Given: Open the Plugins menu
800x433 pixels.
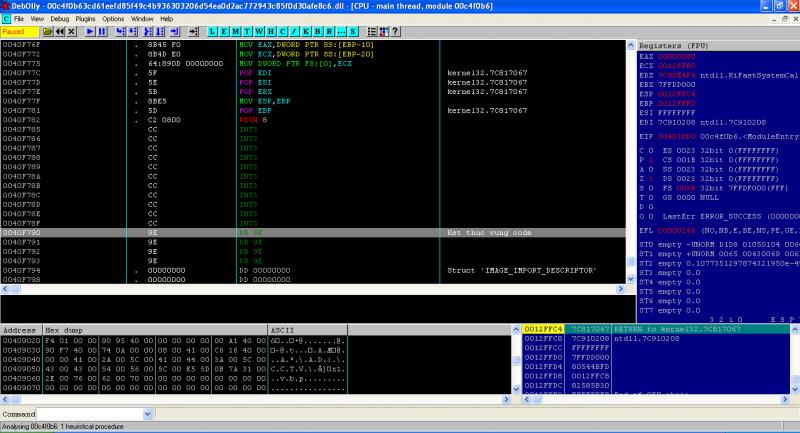Looking at the screenshot, I should click(85, 19).
